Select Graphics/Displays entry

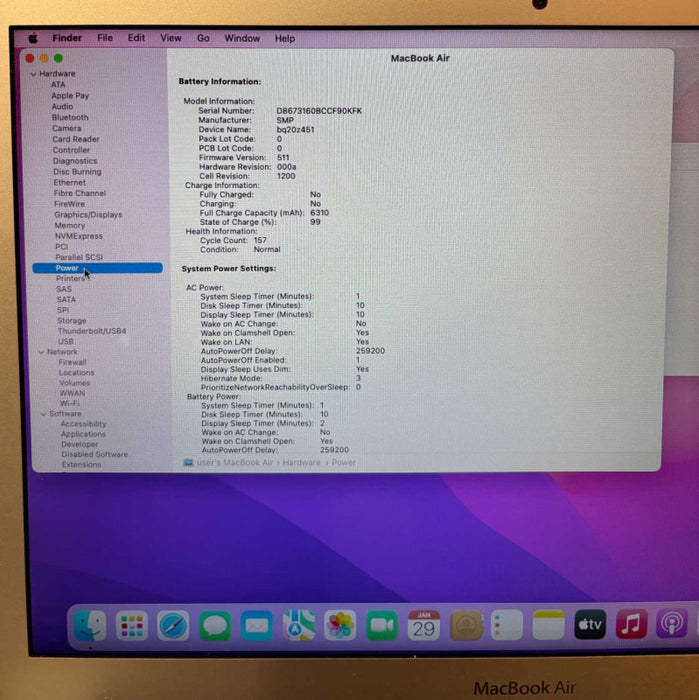pyautogui.click(x=88, y=215)
